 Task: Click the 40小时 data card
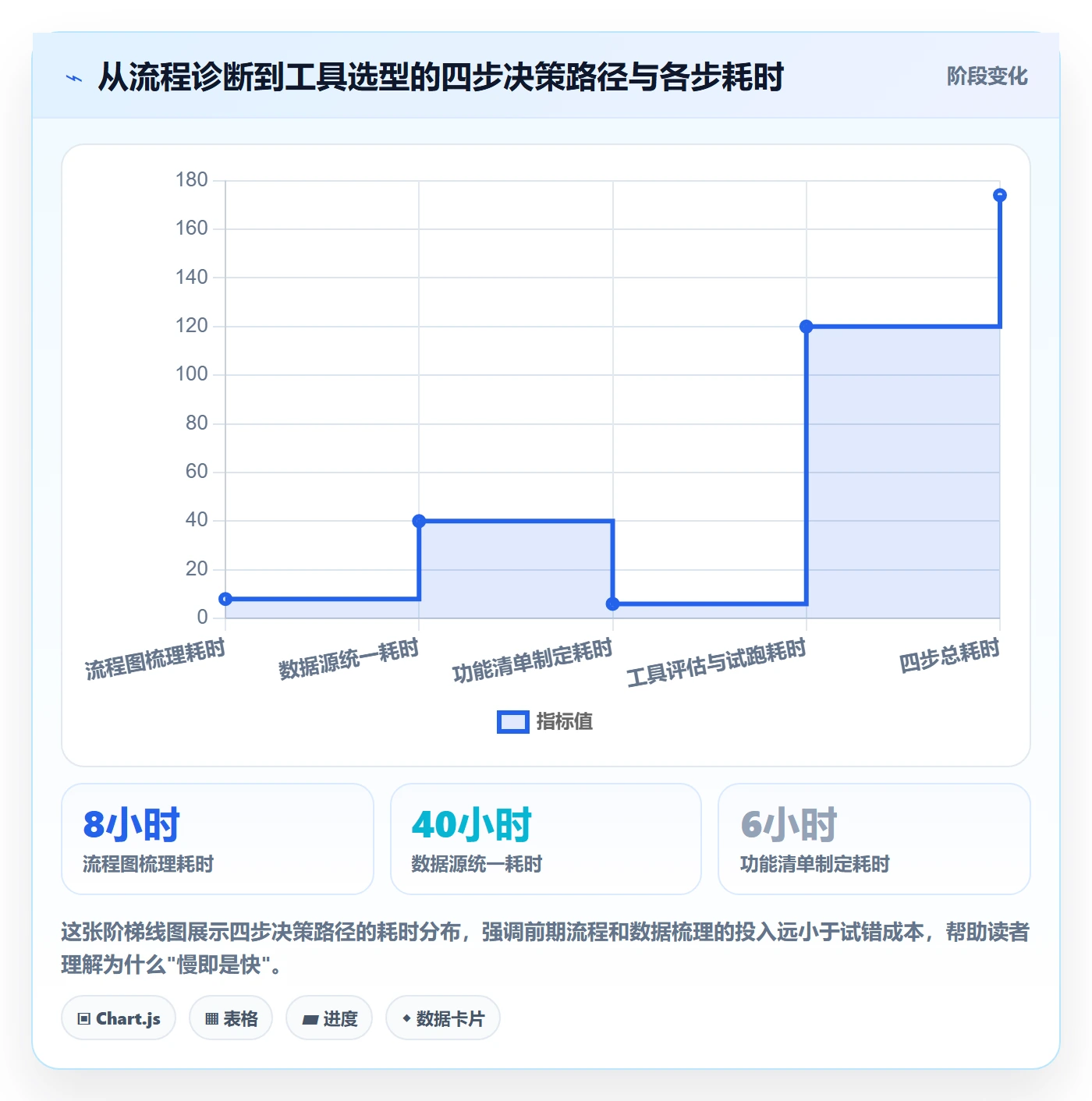click(x=546, y=839)
